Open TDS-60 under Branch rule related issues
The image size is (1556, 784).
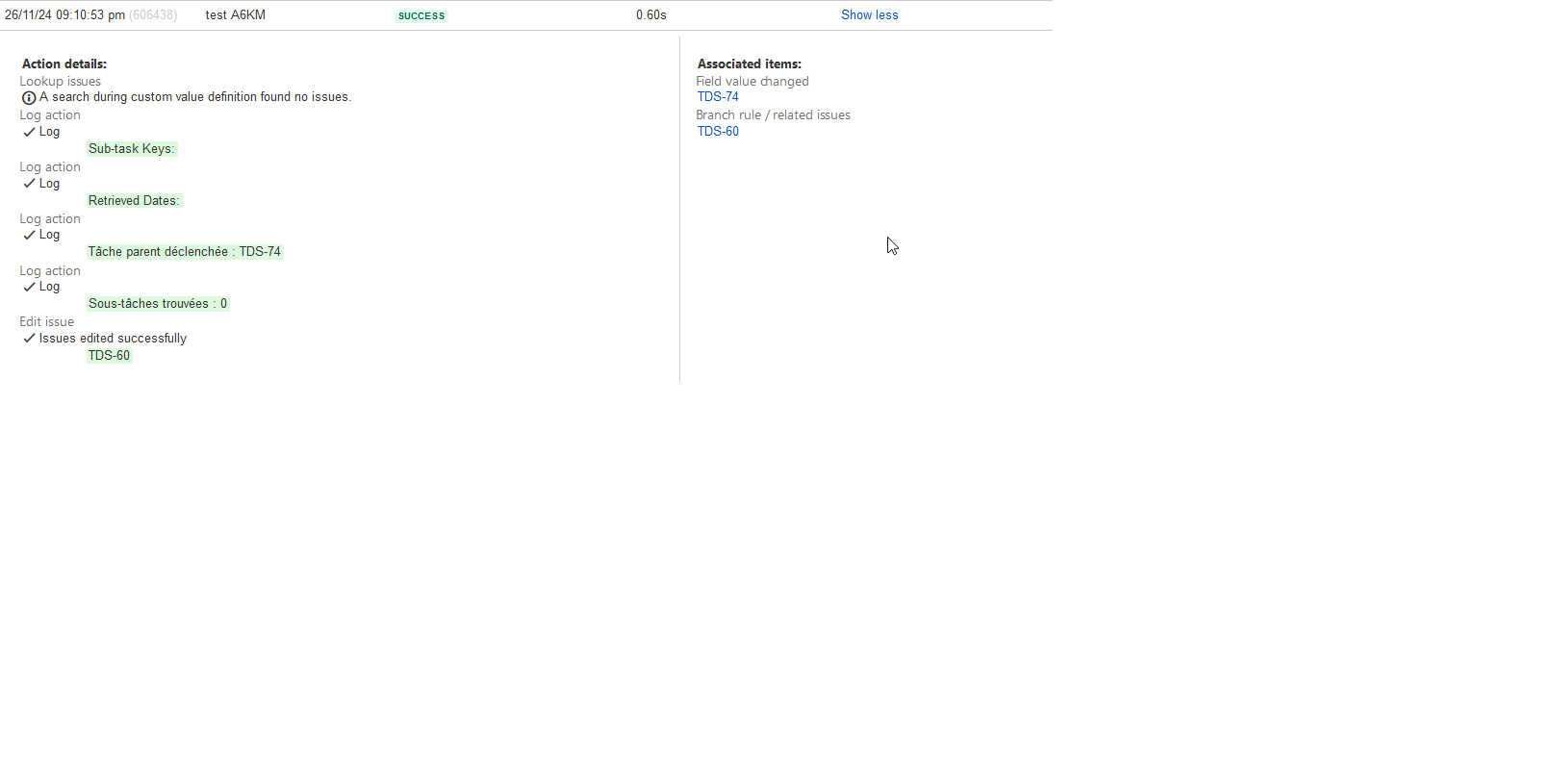point(718,132)
